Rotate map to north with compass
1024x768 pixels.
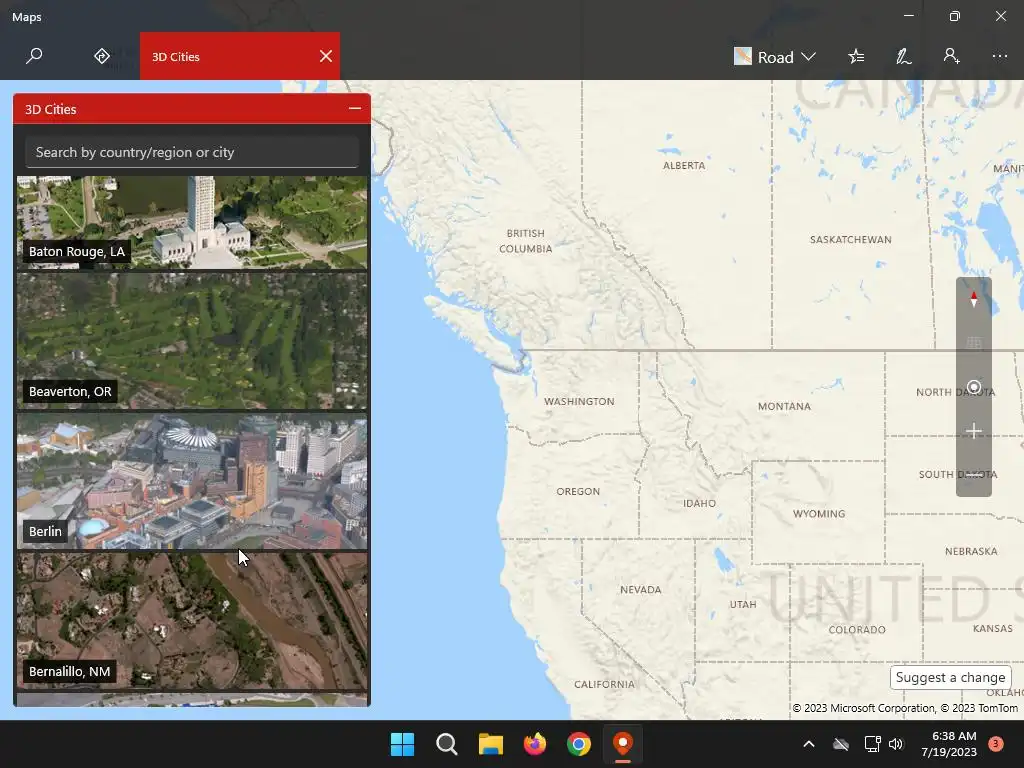[974, 299]
